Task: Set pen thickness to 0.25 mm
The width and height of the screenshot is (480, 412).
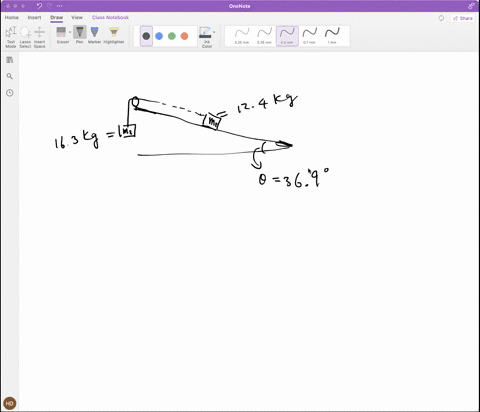Action: [242, 36]
